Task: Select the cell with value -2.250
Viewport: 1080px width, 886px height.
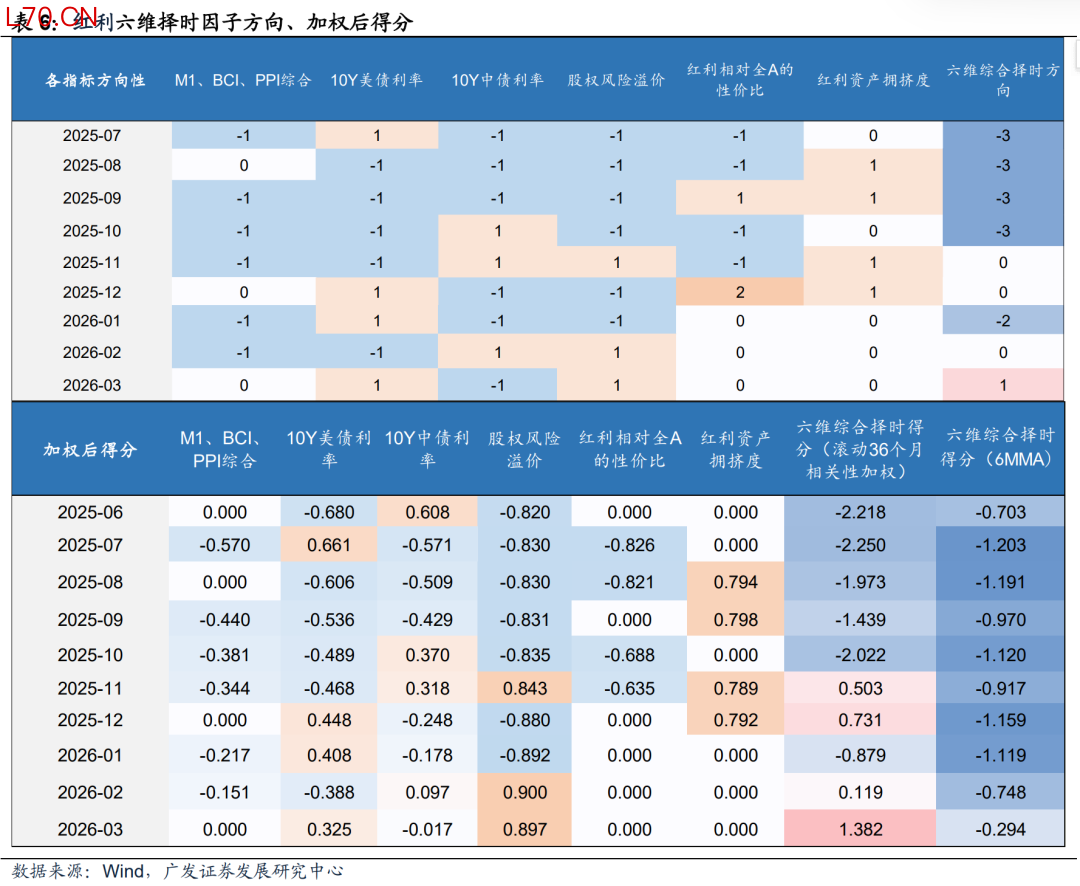Action: (x=859, y=545)
